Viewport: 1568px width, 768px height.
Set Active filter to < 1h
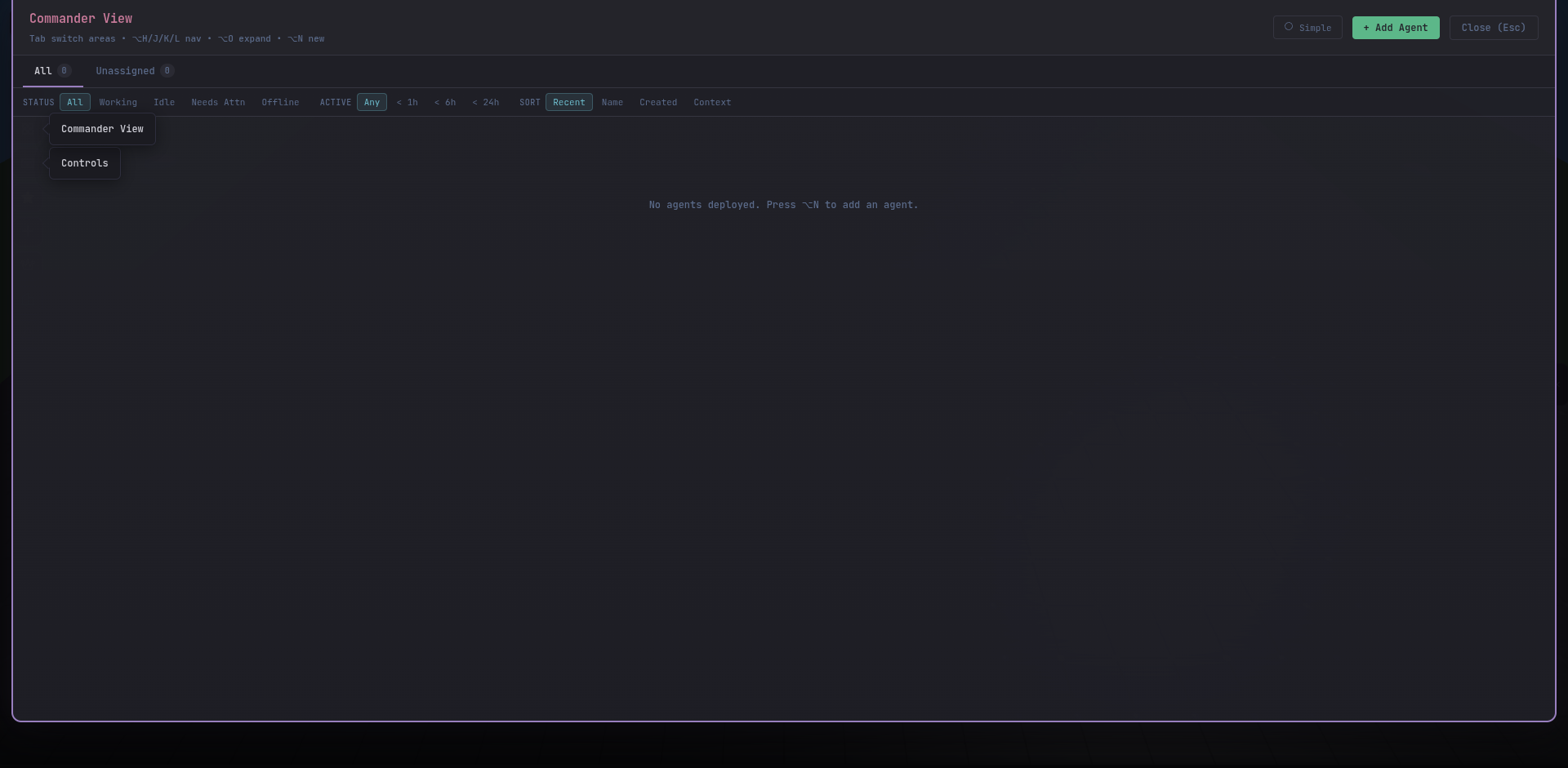[407, 102]
